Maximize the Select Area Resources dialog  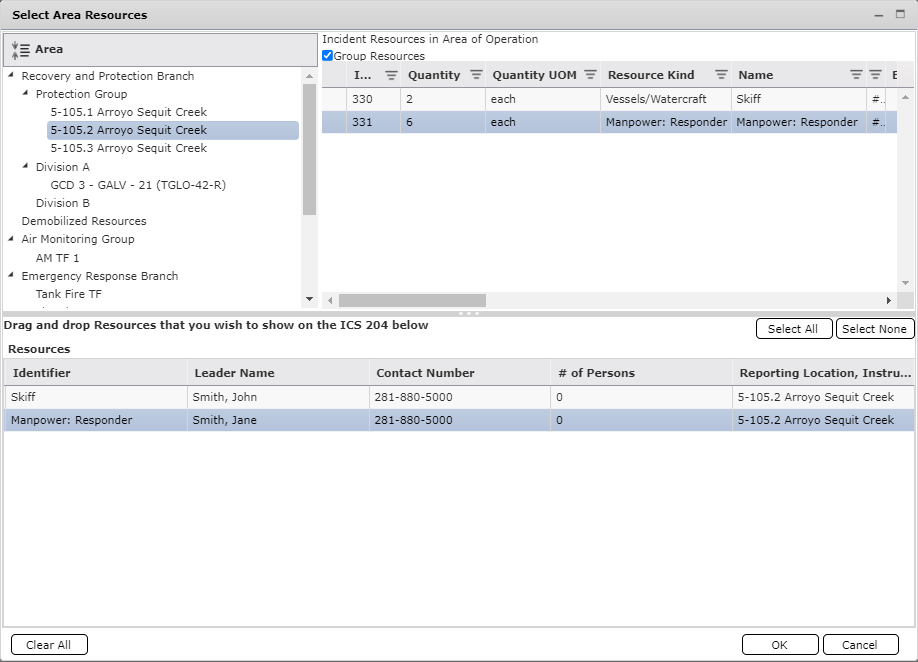(902, 15)
